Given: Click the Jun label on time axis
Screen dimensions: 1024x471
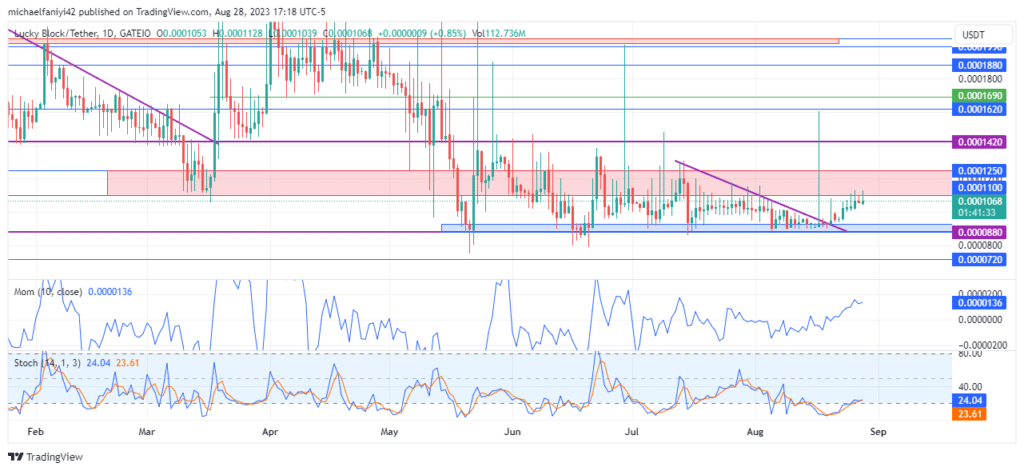Looking at the screenshot, I should pyautogui.click(x=513, y=432).
